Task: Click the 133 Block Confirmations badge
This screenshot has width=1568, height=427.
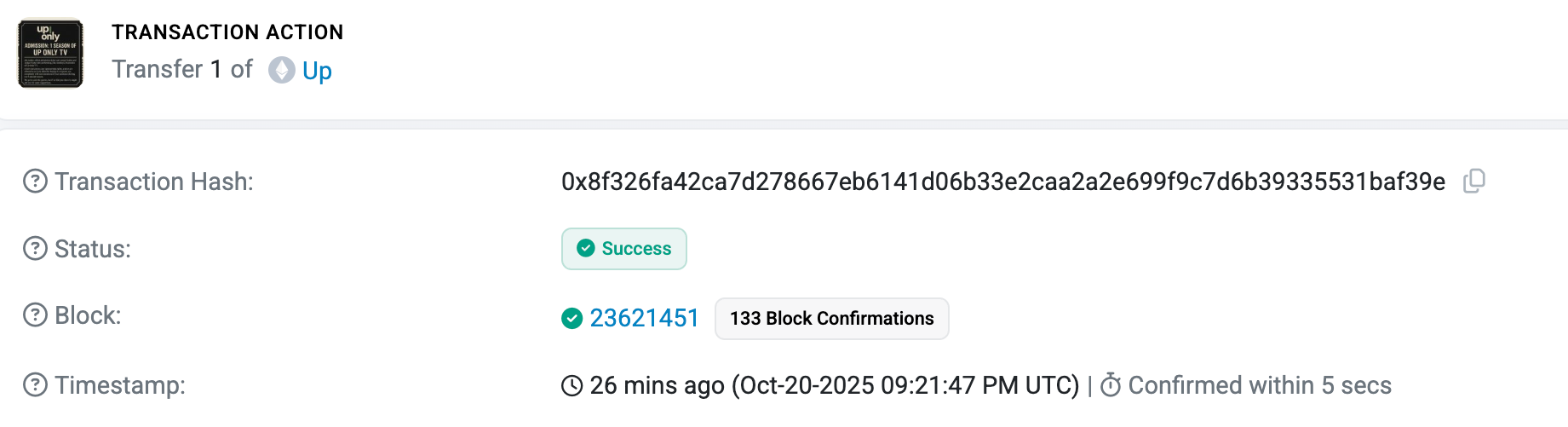Action: [x=831, y=319]
